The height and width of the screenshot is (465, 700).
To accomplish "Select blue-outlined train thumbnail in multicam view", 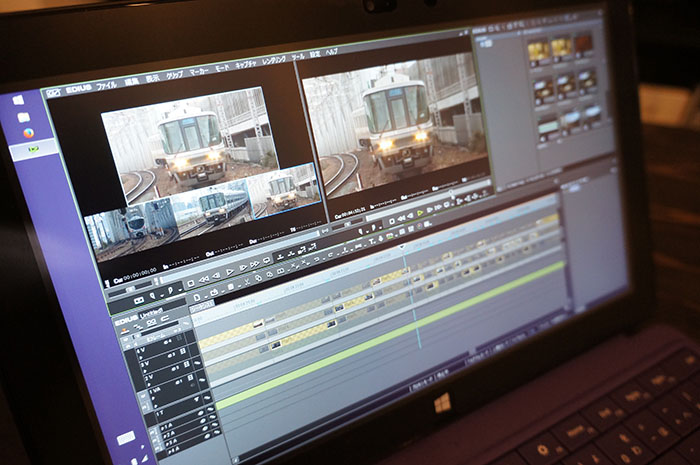I will pos(286,189).
